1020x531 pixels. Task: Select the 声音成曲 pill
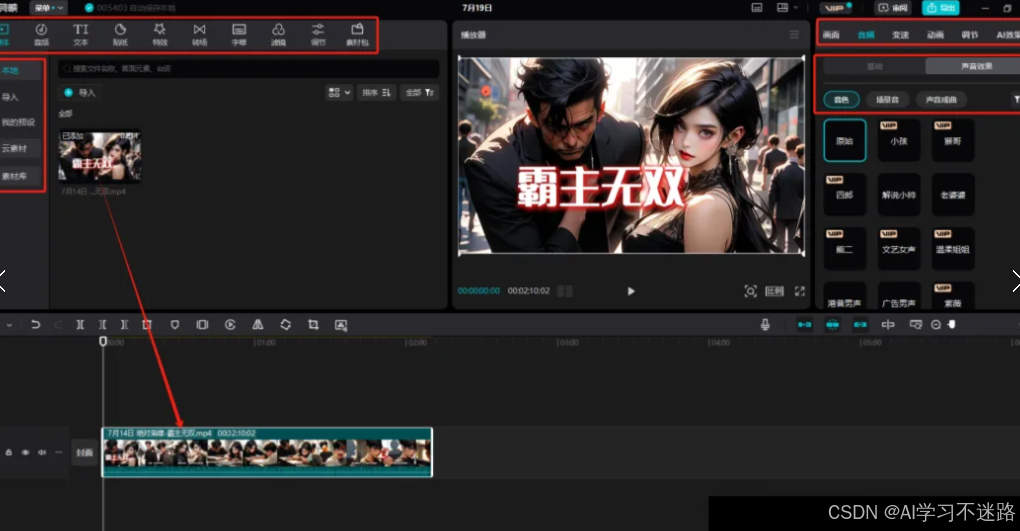941,100
